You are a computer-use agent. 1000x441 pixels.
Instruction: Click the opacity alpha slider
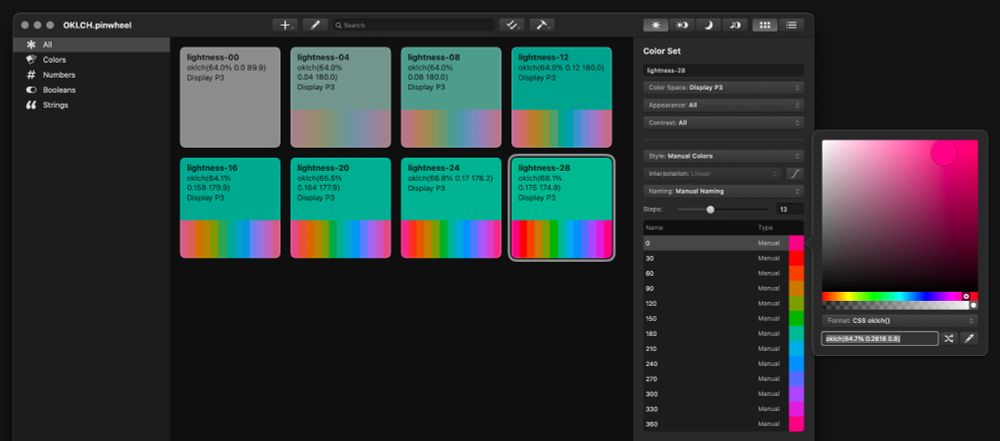pyautogui.click(x=900, y=305)
